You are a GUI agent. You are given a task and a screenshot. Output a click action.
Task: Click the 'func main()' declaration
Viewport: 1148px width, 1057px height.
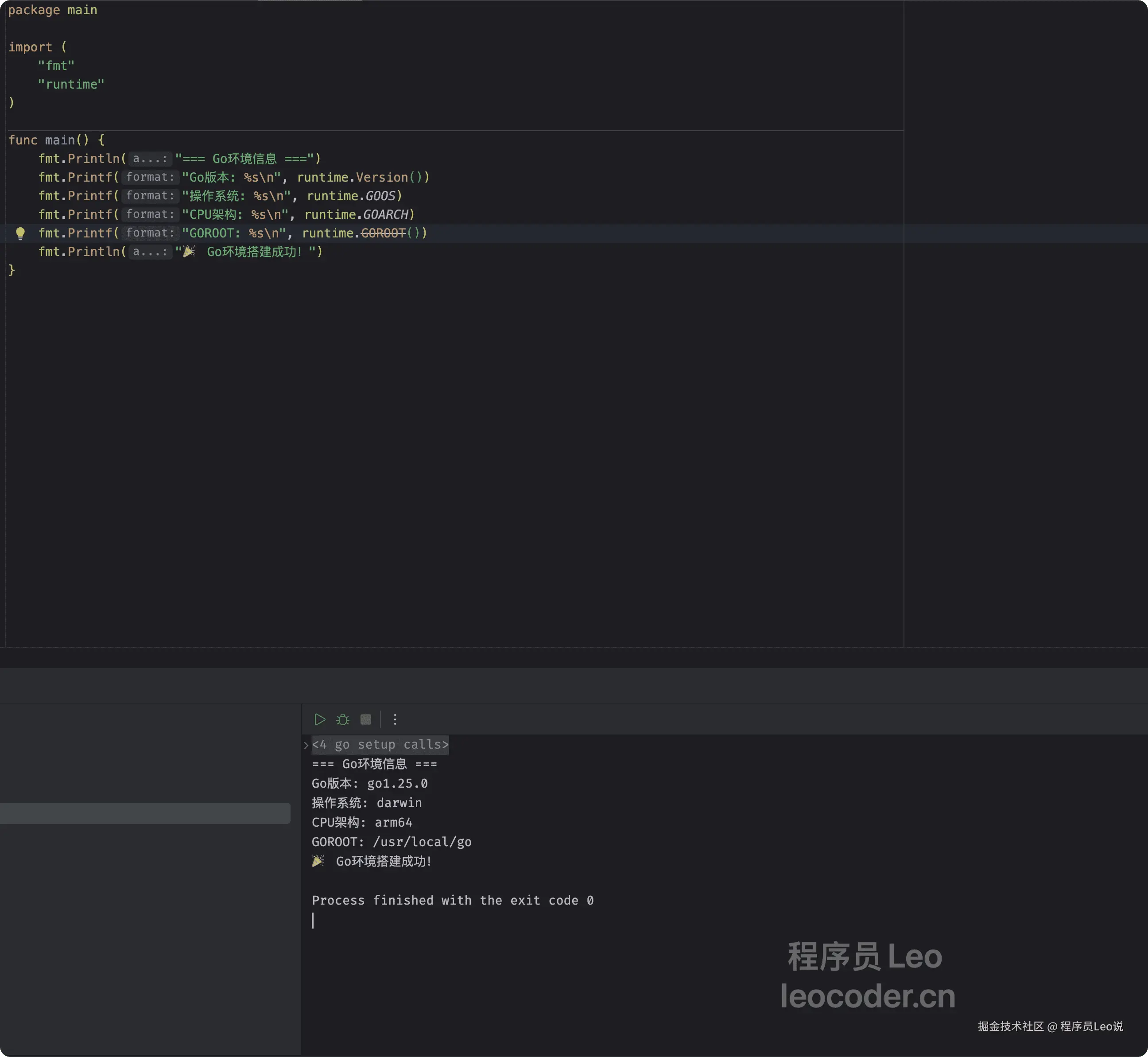click(x=56, y=140)
